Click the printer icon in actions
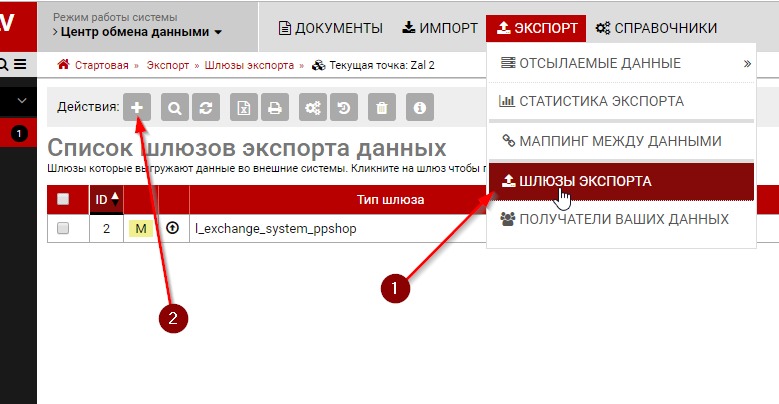779x404 pixels. pyautogui.click(x=275, y=107)
